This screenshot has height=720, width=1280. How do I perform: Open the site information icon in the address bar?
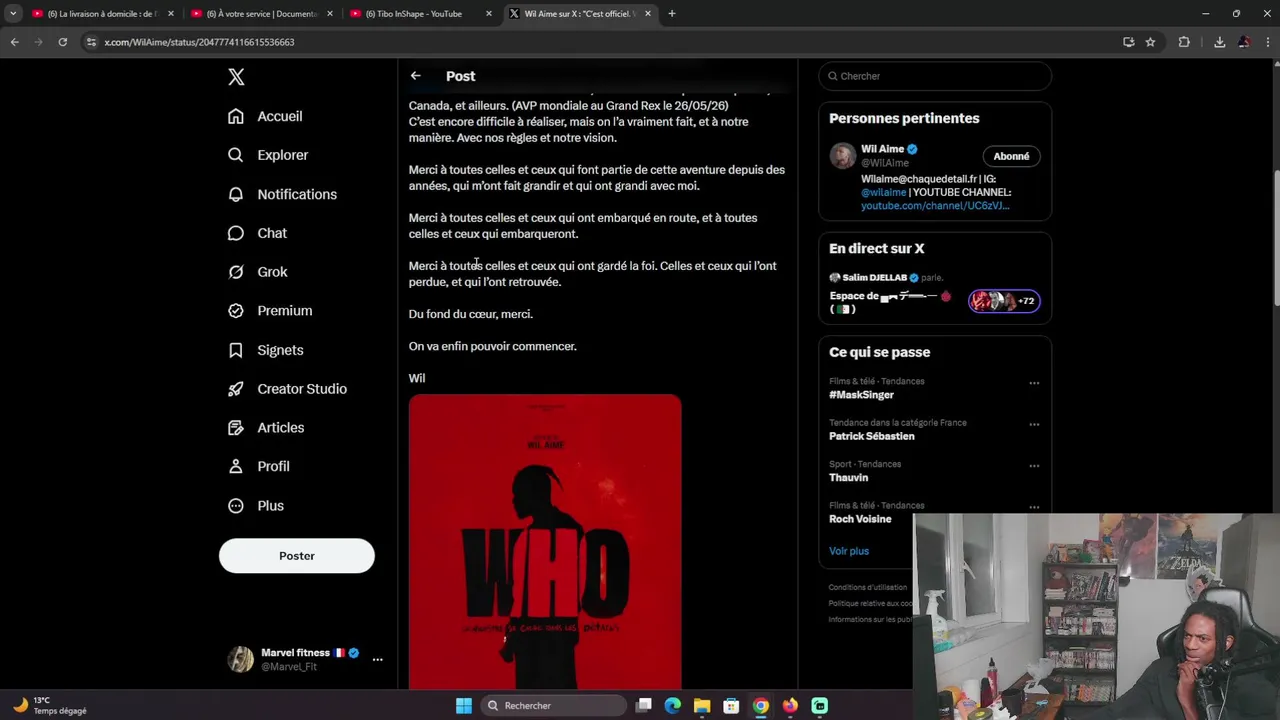point(91,42)
